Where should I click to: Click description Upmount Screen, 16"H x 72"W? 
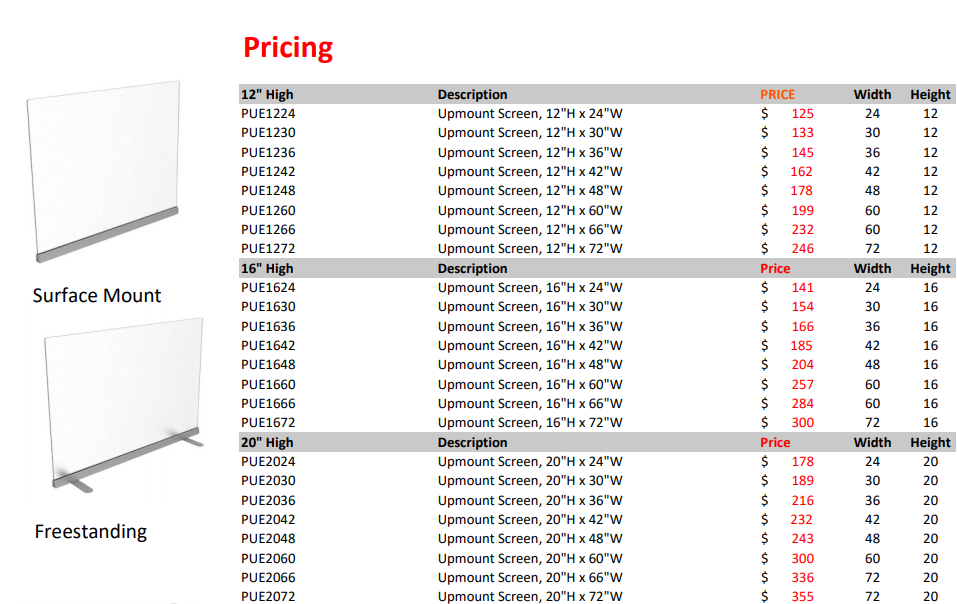[x=530, y=422]
